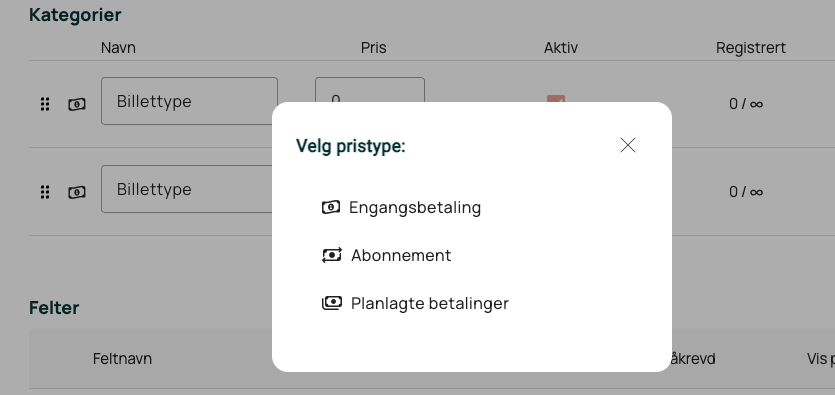Click the Pris input in first row
The width and height of the screenshot is (835, 395).
click(x=370, y=90)
